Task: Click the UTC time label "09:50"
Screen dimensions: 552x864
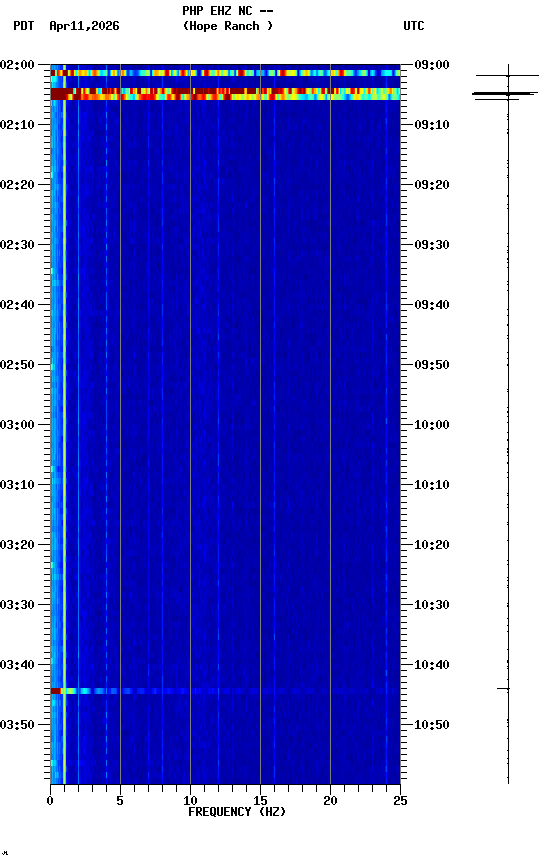Action: tap(432, 365)
